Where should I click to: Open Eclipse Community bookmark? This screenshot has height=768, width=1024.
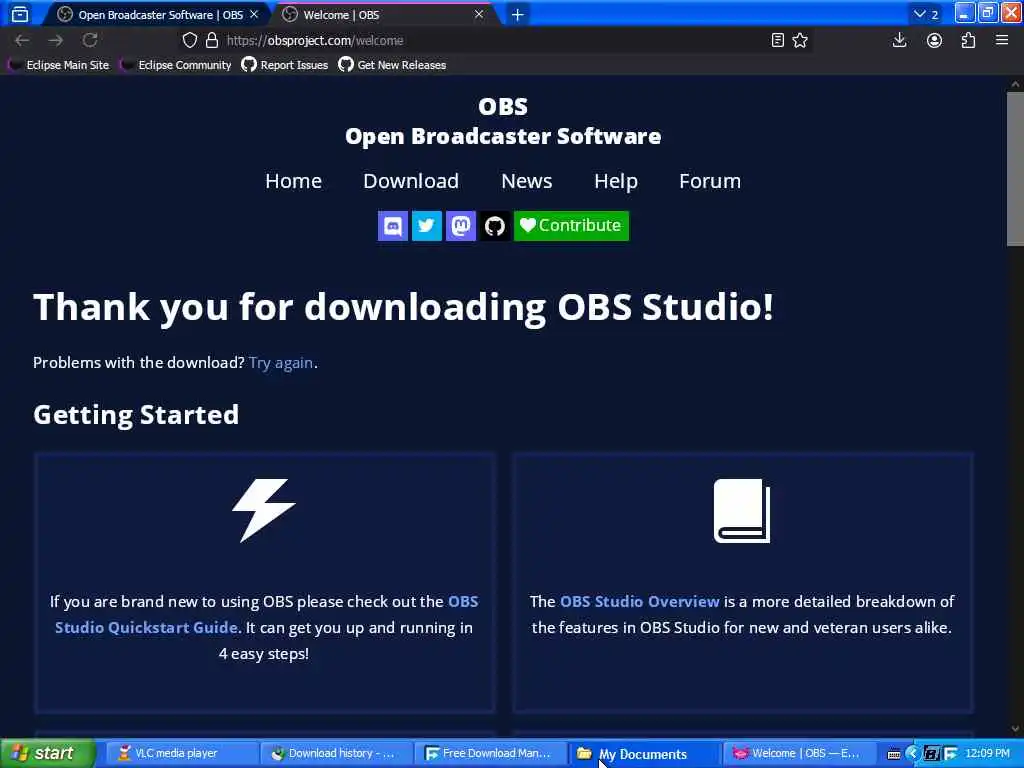(176, 65)
